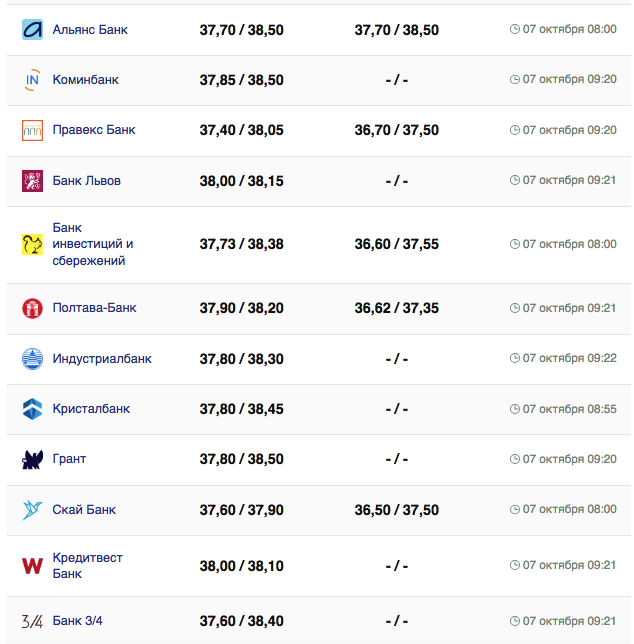This screenshot has height=644, width=634.
Task: Open the Альянс Банк link
Action: (x=90, y=30)
